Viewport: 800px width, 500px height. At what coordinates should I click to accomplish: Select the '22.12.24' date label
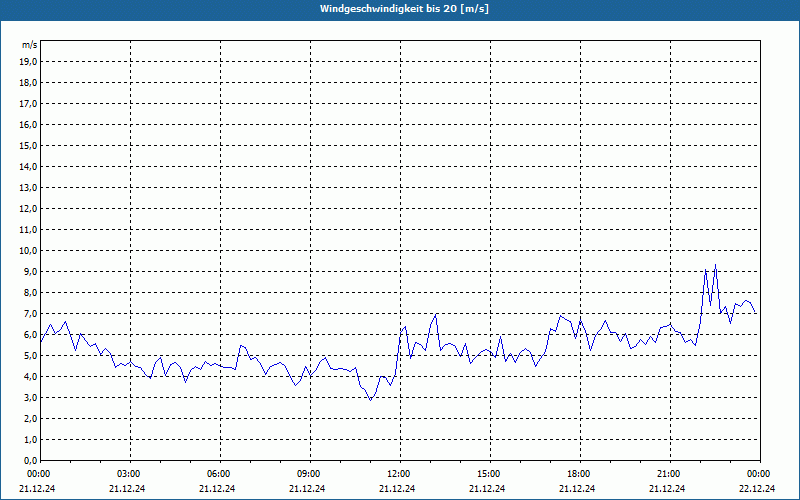click(x=757, y=488)
